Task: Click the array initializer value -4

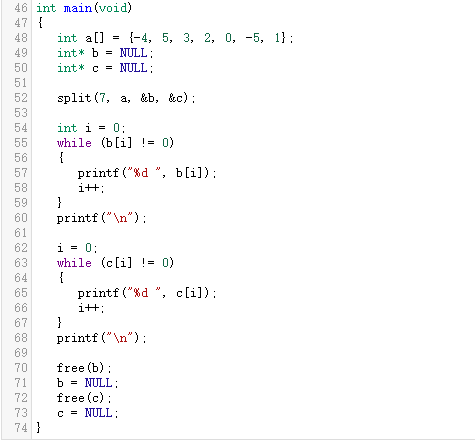Action: 140,38
